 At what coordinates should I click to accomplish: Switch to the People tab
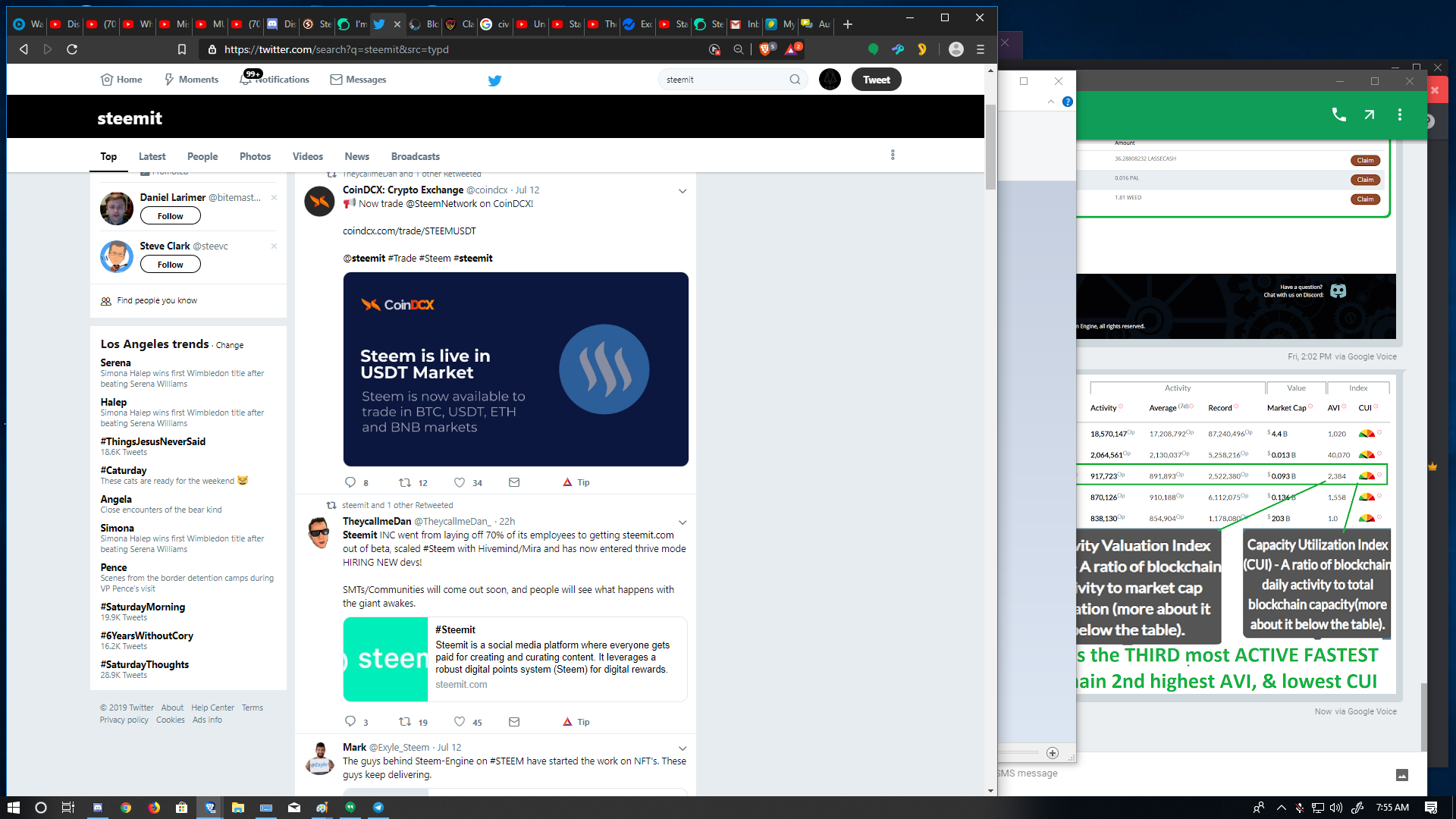[x=202, y=156]
